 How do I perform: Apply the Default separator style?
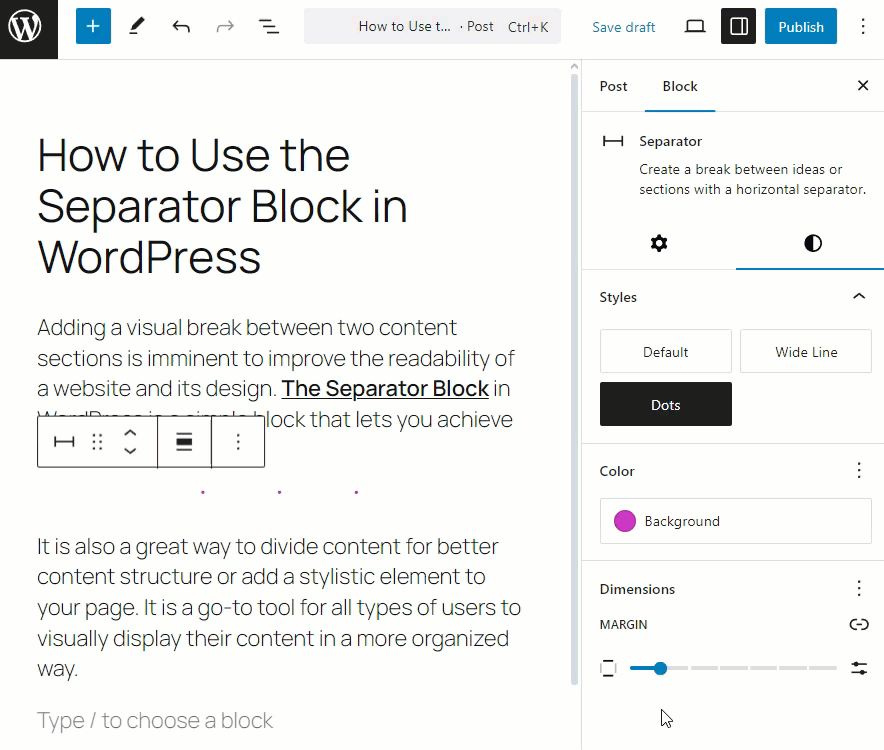point(666,352)
